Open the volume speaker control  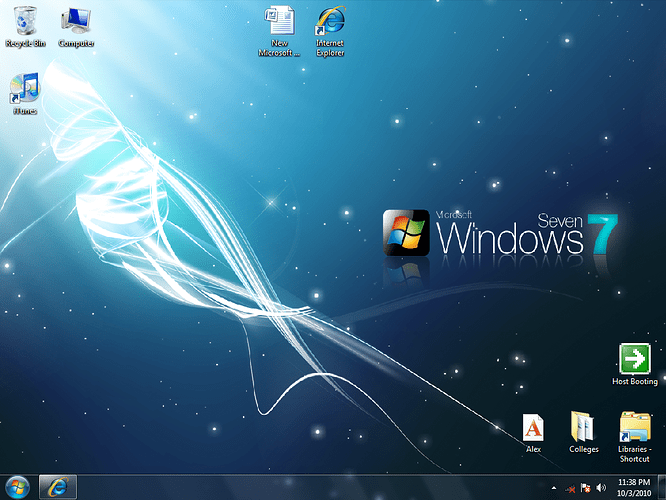[601, 487]
